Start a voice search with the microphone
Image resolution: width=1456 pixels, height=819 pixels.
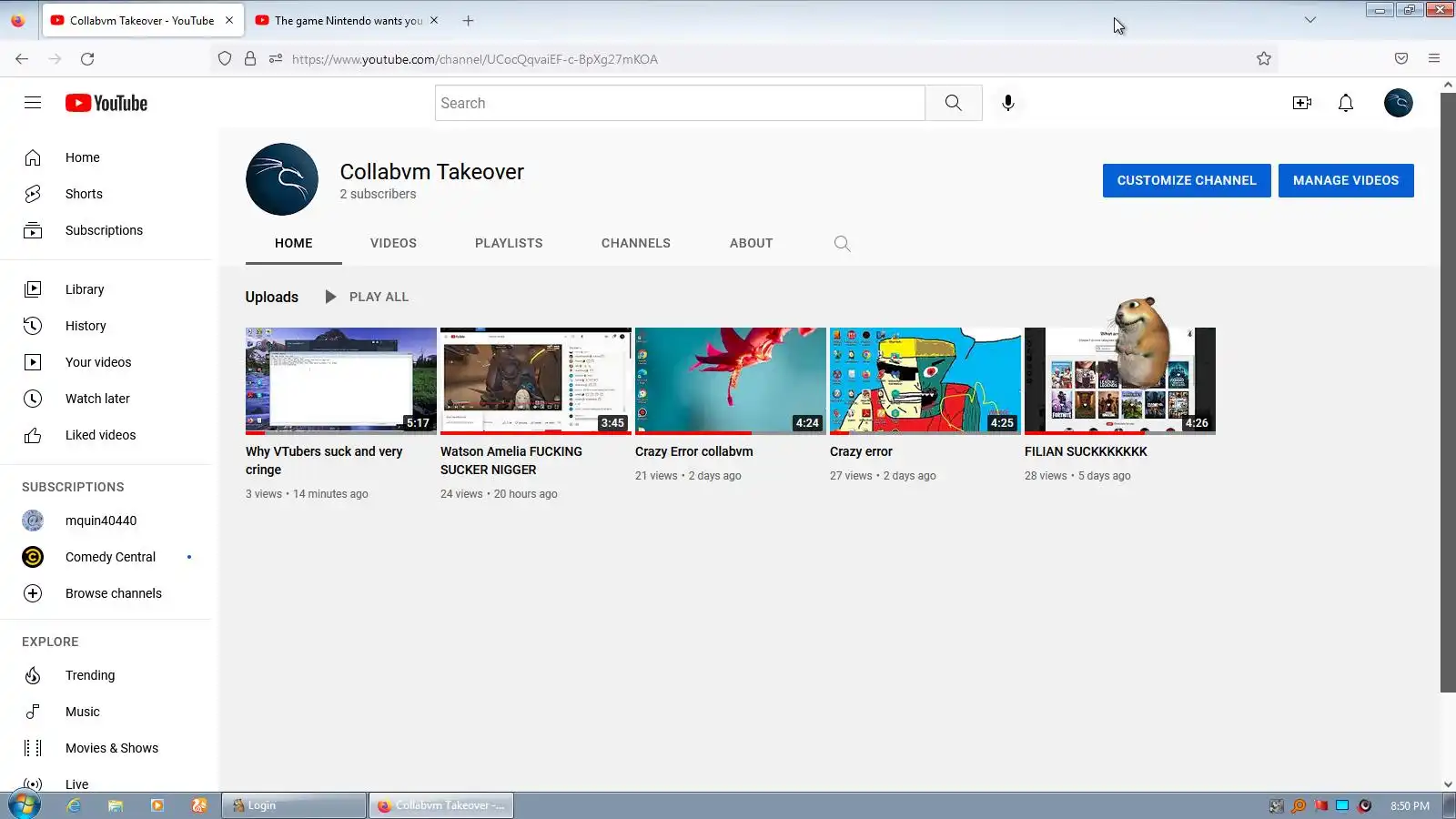click(1007, 103)
